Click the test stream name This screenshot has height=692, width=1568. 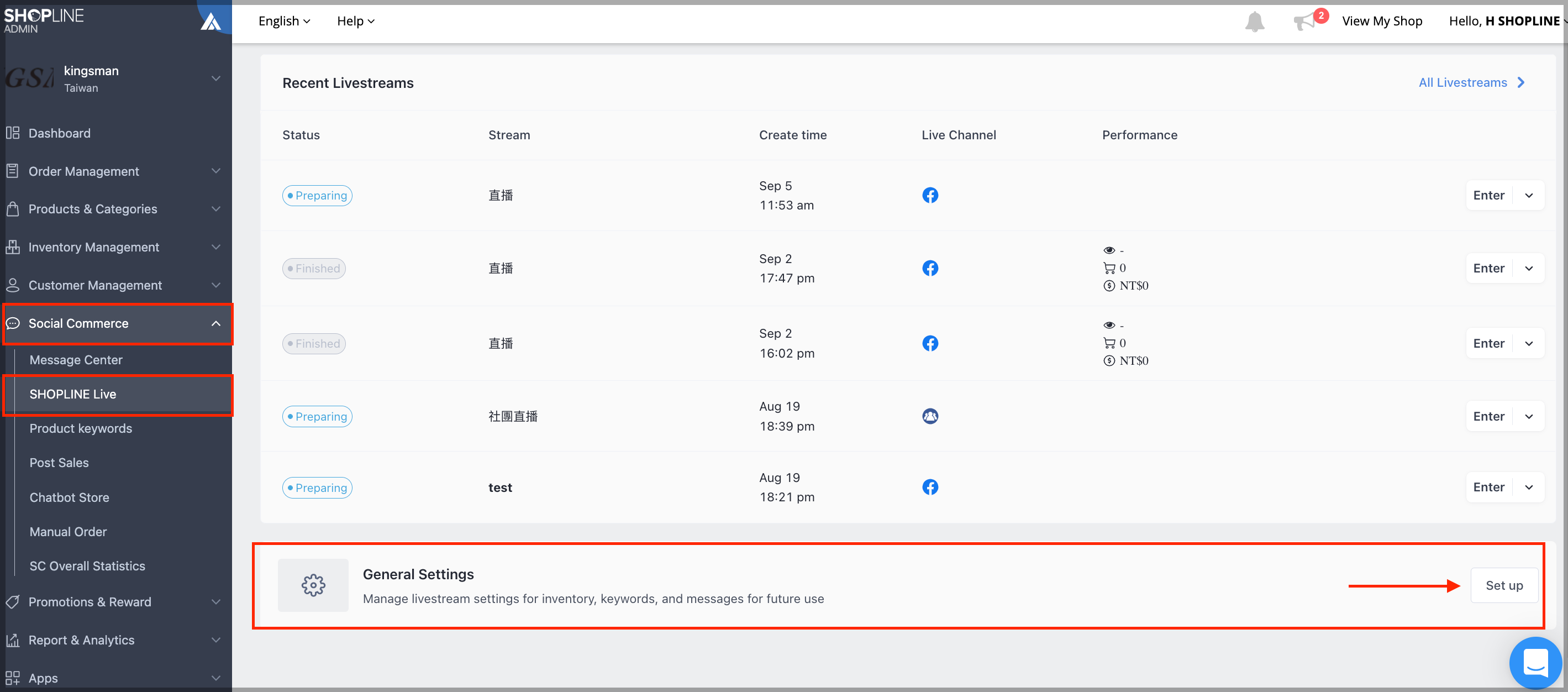tap(500, 487)
